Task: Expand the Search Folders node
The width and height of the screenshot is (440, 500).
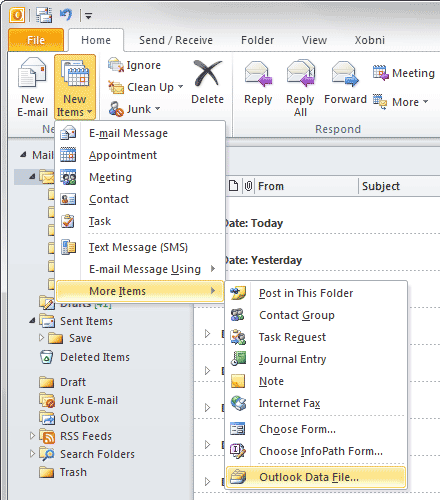Action: [32, 453]
